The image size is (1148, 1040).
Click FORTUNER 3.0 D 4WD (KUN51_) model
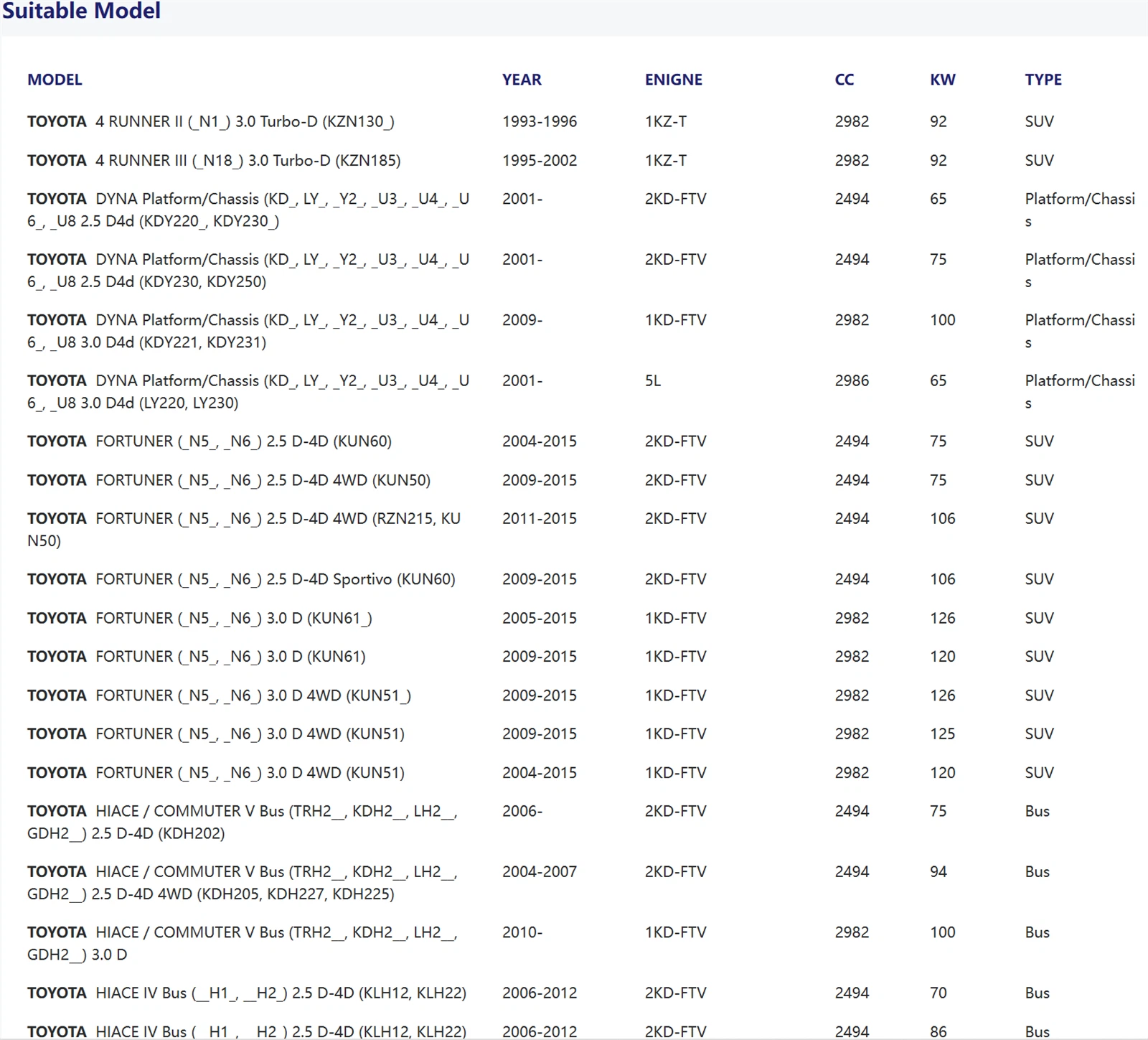pyautogui.click(x=219, y=695)
